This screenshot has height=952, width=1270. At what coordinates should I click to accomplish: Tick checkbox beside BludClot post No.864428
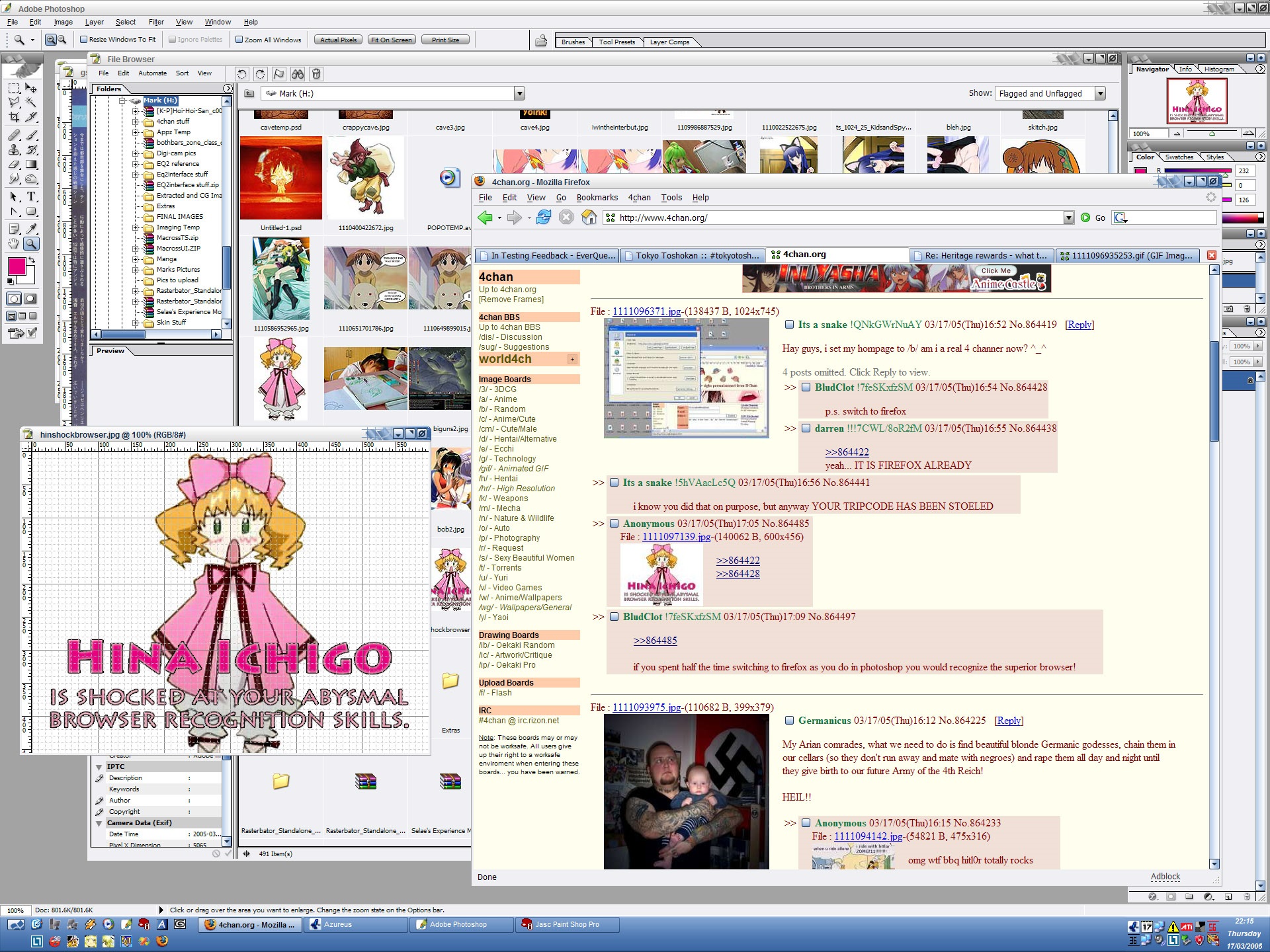click(806, 387)
